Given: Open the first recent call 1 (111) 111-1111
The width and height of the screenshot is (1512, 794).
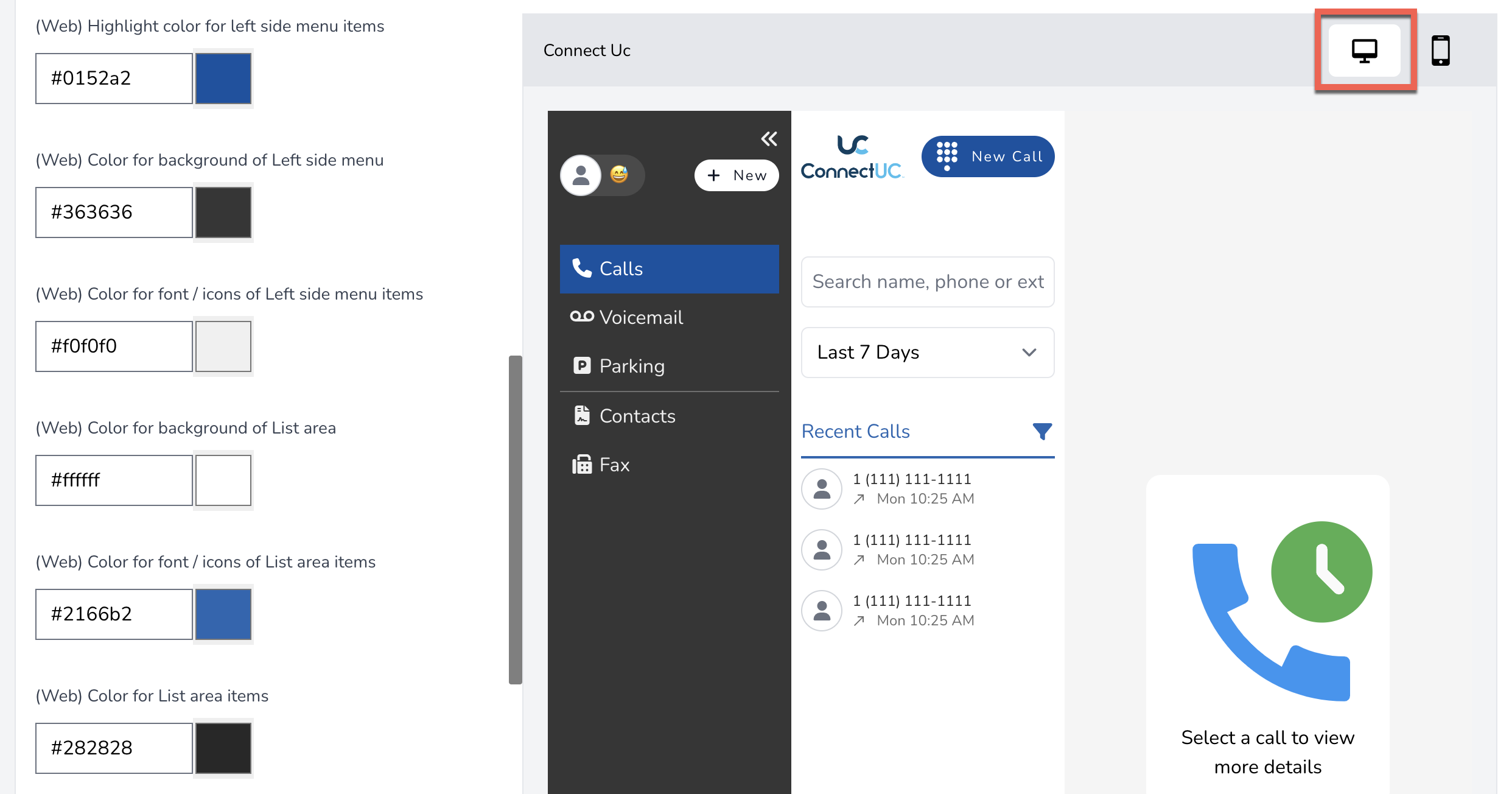Looking at the screenshot, I should (928, 489).
